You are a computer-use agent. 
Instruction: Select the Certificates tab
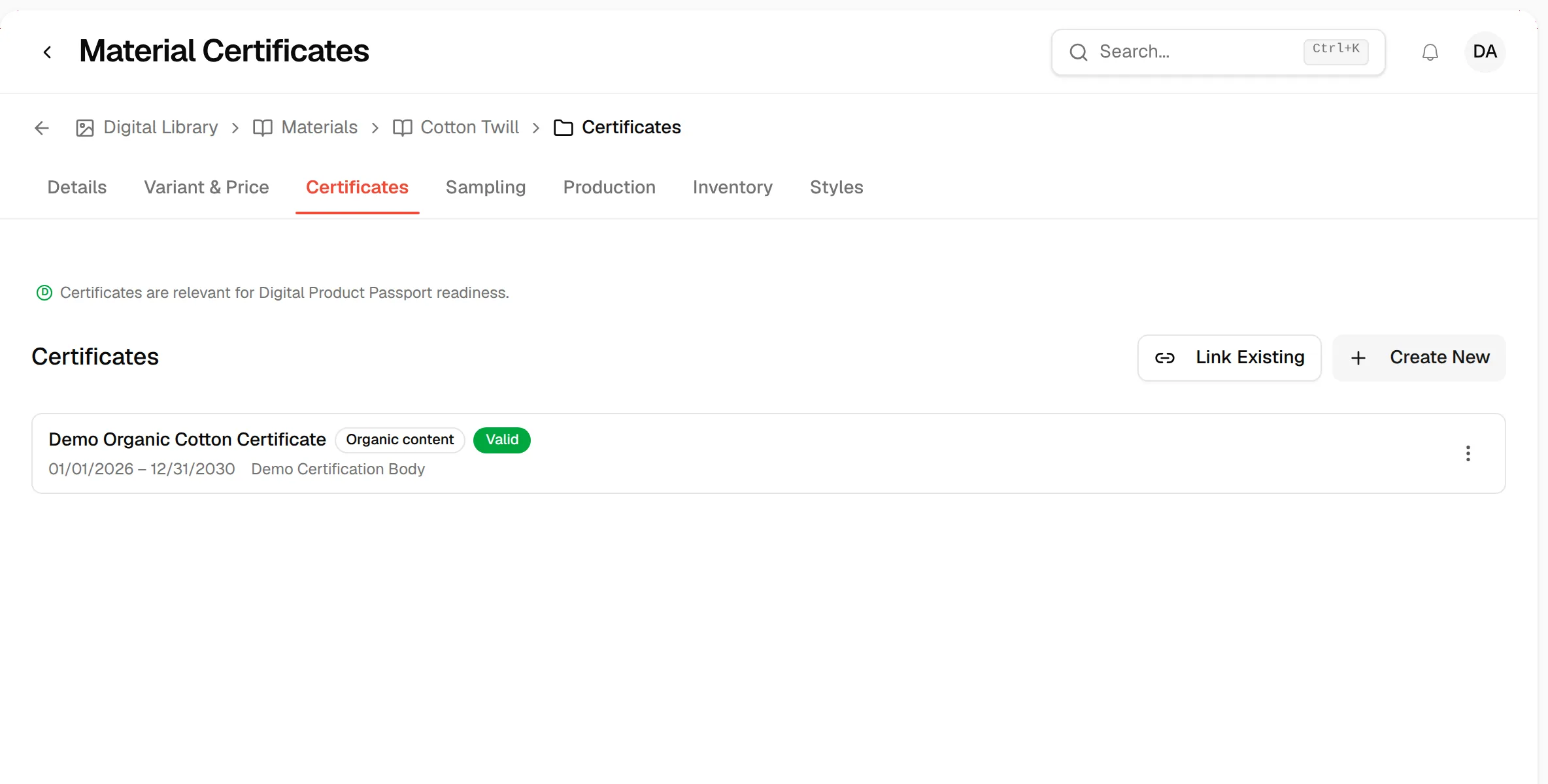[x=357, y=188]
